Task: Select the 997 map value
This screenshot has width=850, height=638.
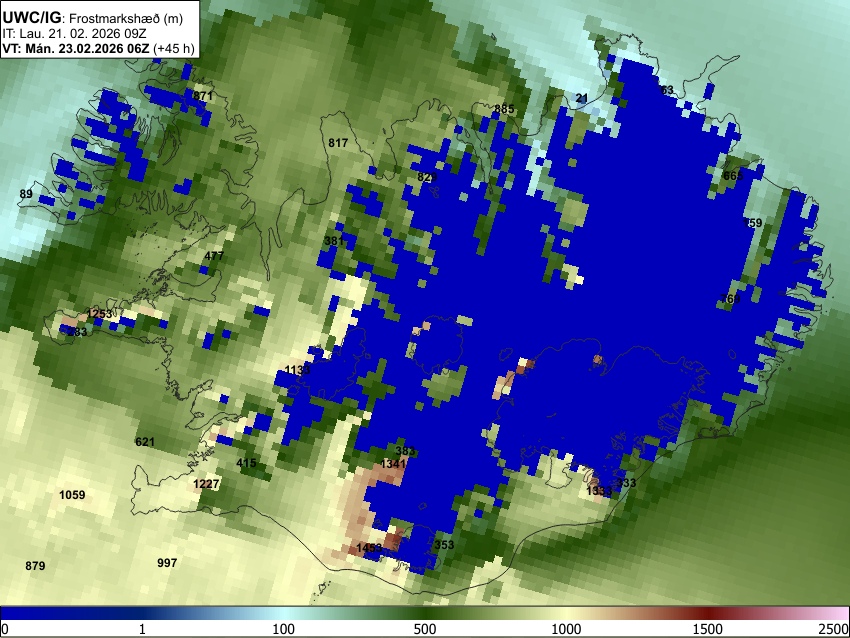Action: [167, 563]
